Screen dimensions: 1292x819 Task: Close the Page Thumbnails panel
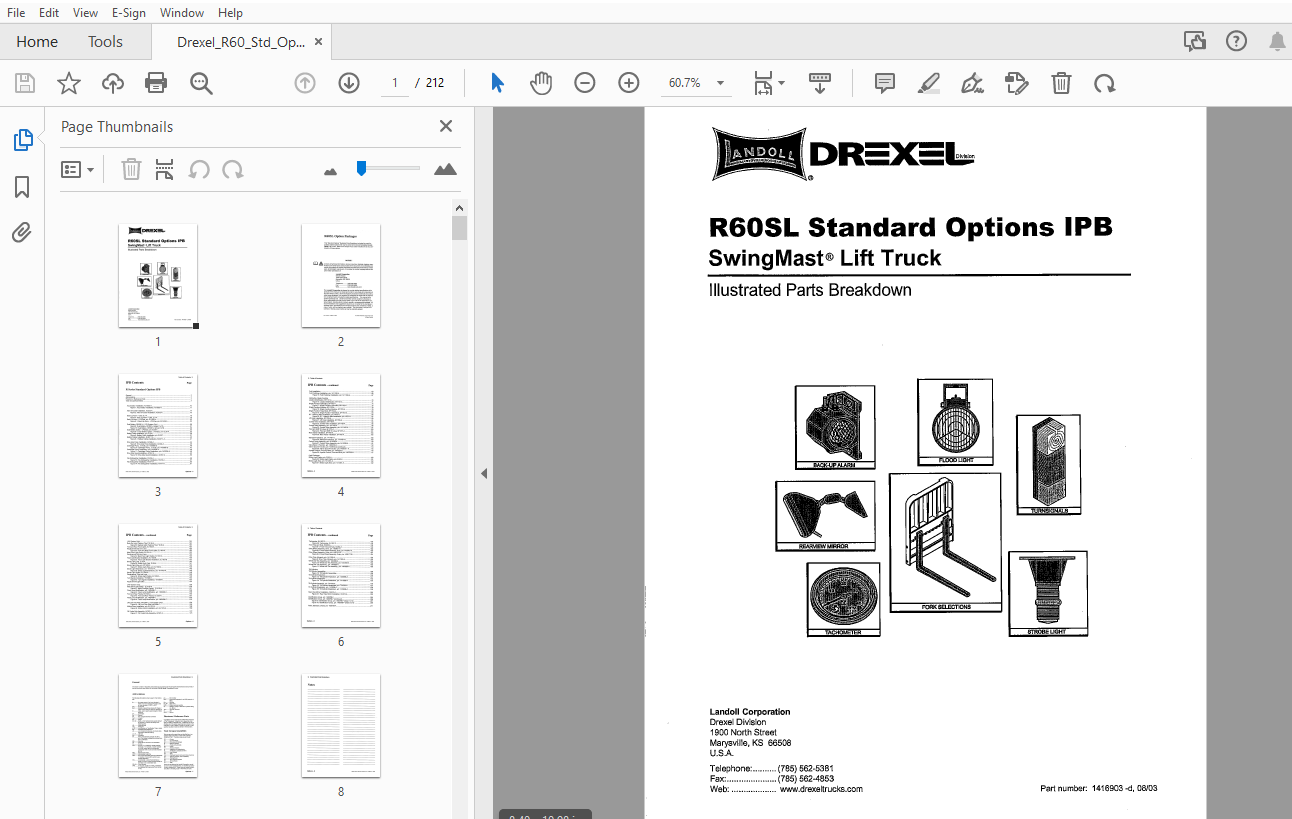click(x=446, y=126)
